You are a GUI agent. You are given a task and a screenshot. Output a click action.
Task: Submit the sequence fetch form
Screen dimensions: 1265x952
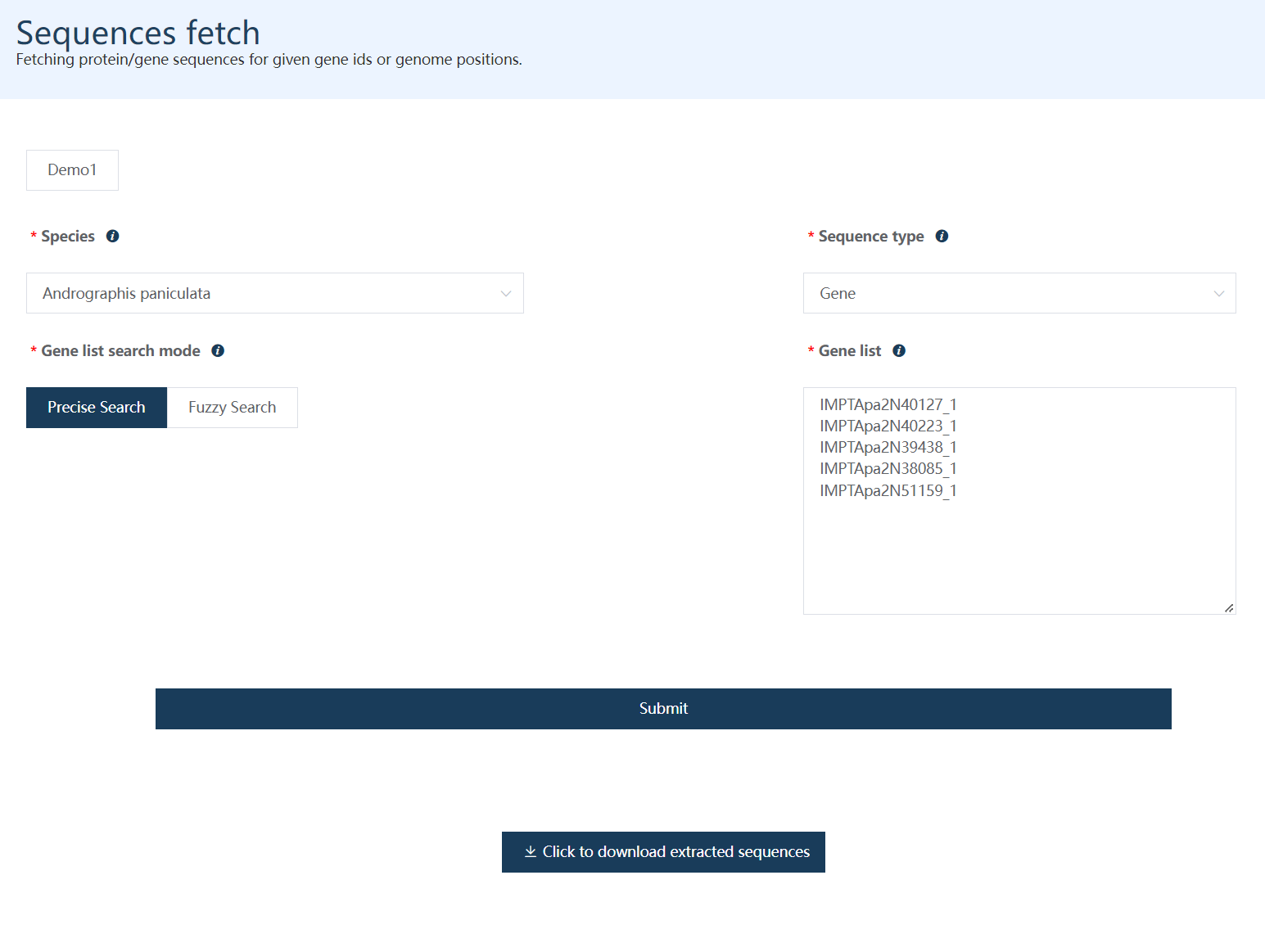(x=663, y=709)
